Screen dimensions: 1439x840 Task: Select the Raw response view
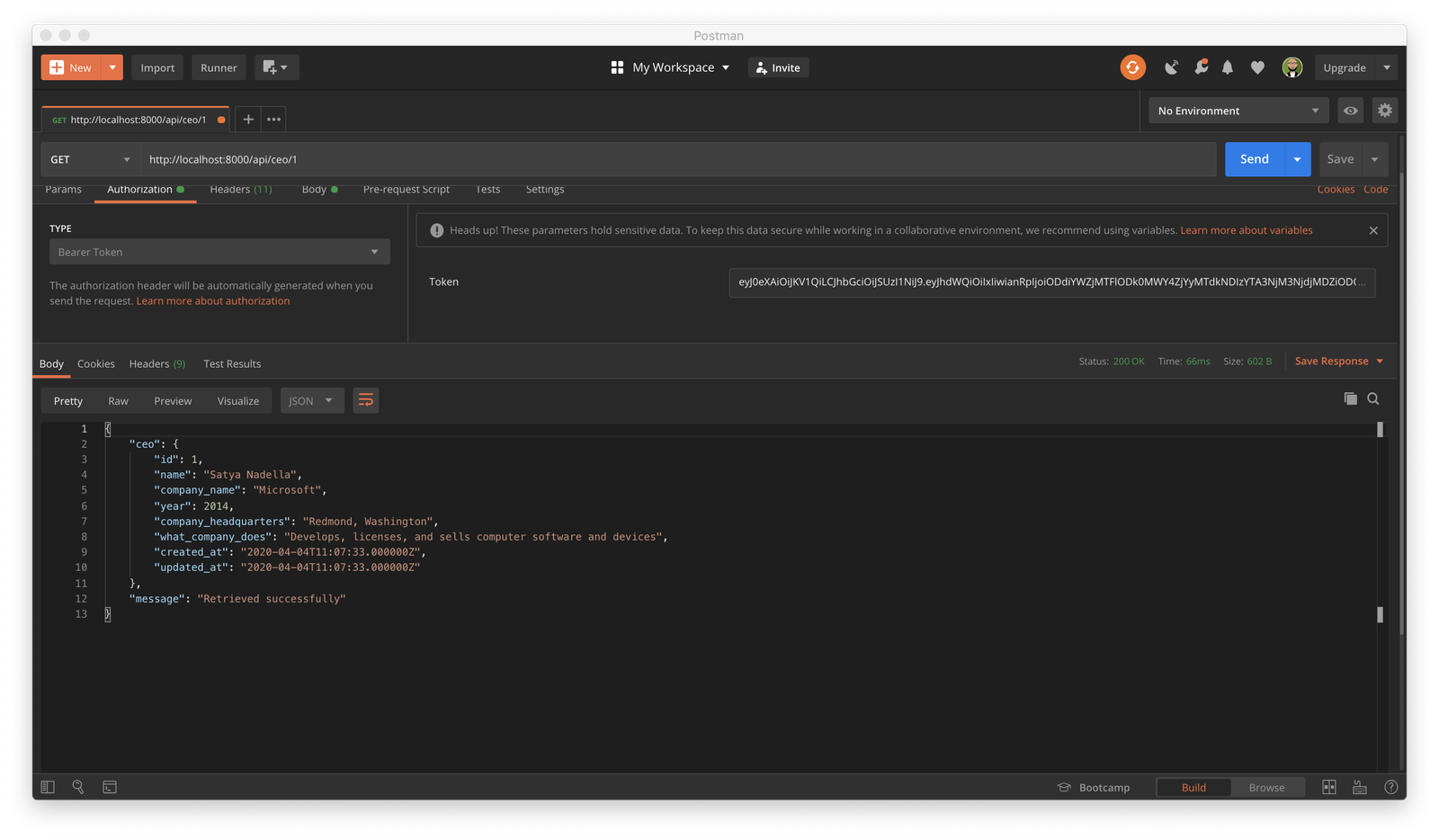click(x=118, y=400)
